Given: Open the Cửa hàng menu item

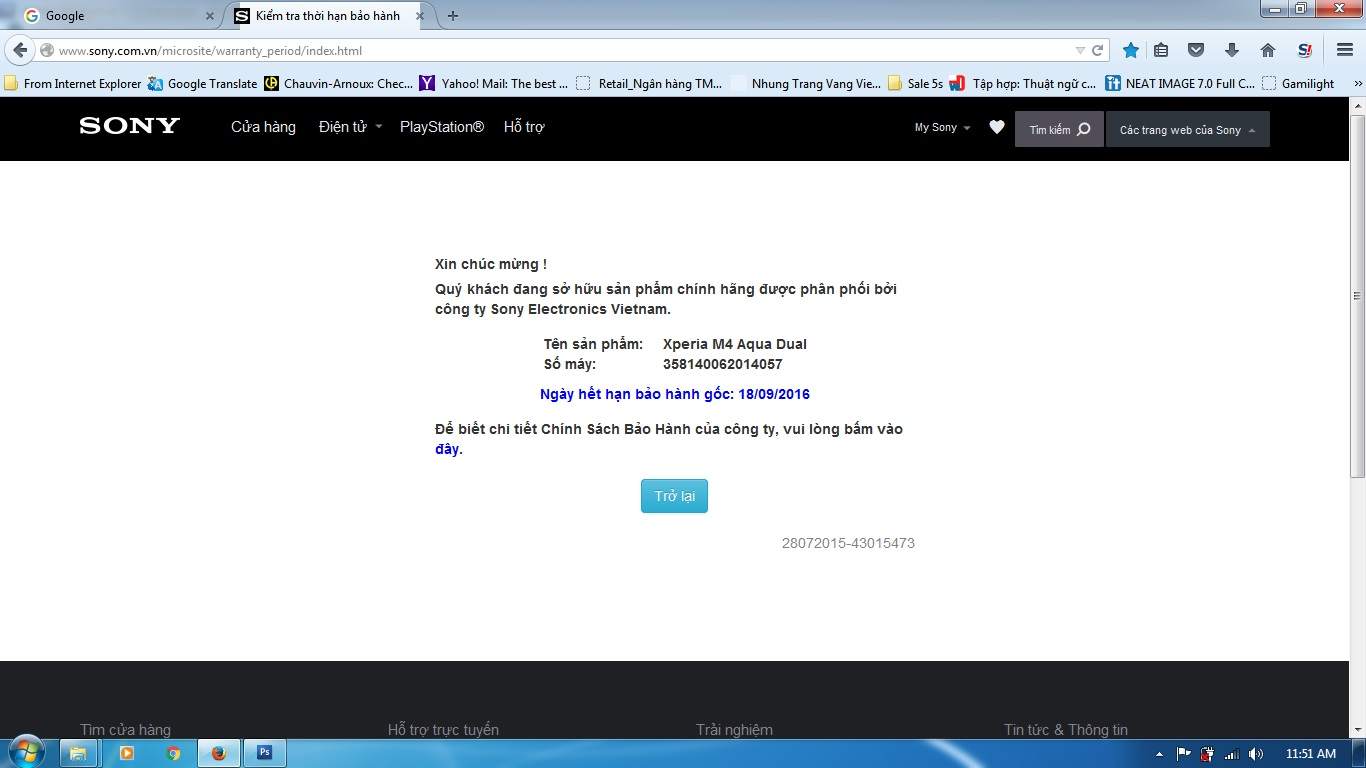Looking at the screenshot, I should (x=263, y=127).
